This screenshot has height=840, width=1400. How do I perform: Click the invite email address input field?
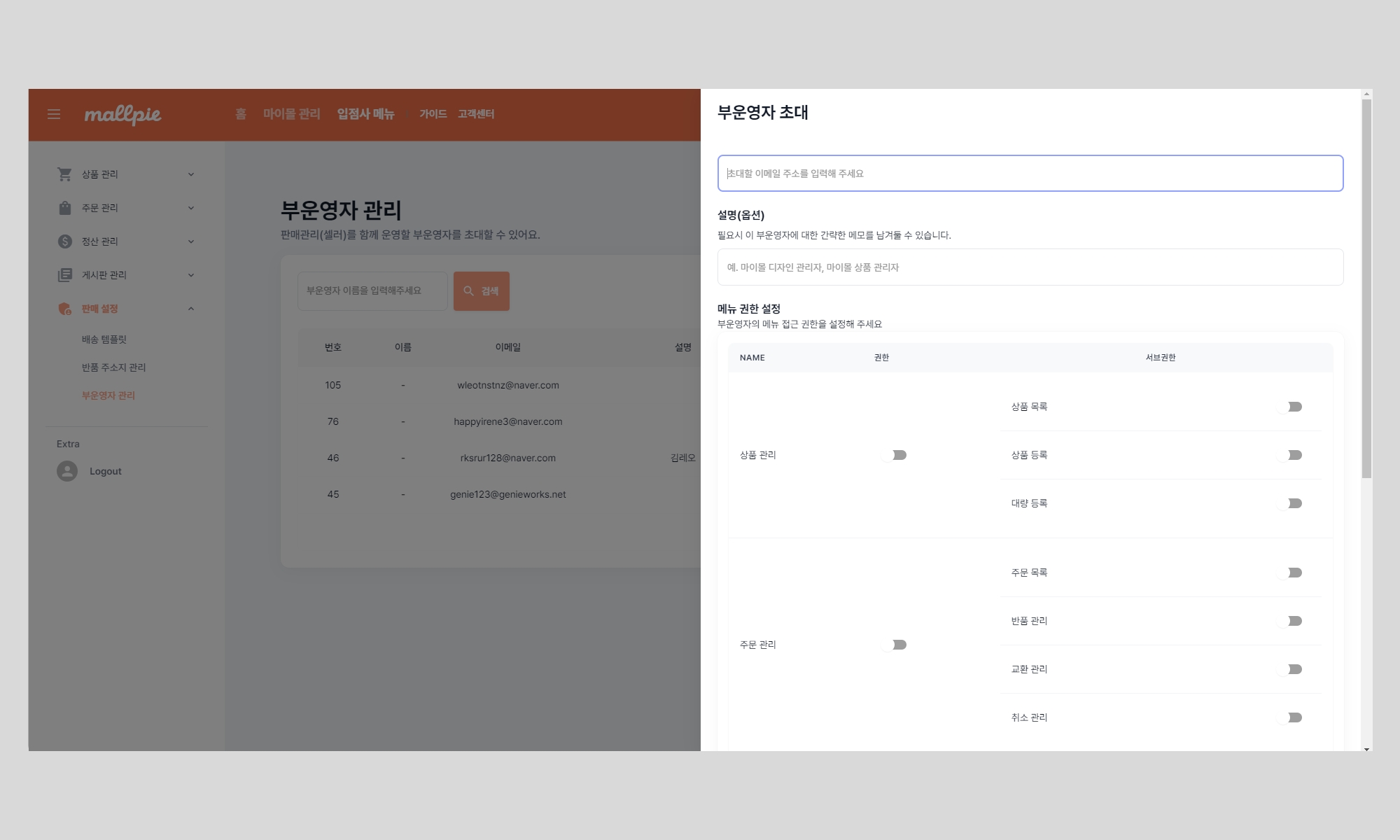(x=1030, y=174)
